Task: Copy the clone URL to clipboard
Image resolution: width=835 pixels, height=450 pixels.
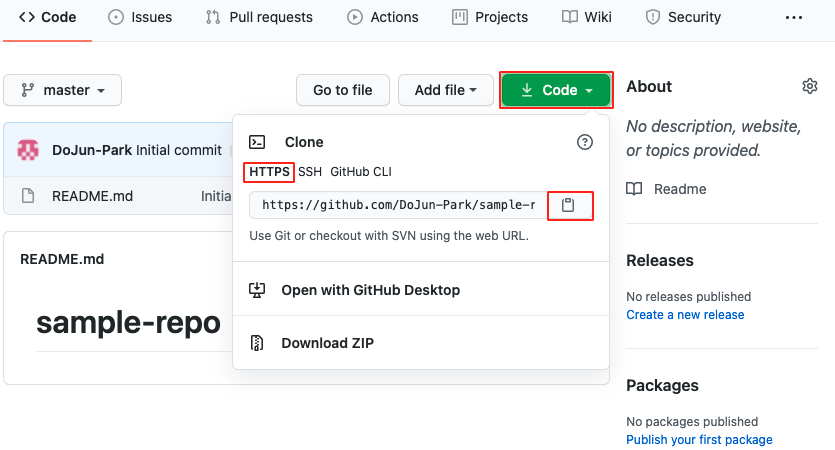Action: (x=568, y=205)
